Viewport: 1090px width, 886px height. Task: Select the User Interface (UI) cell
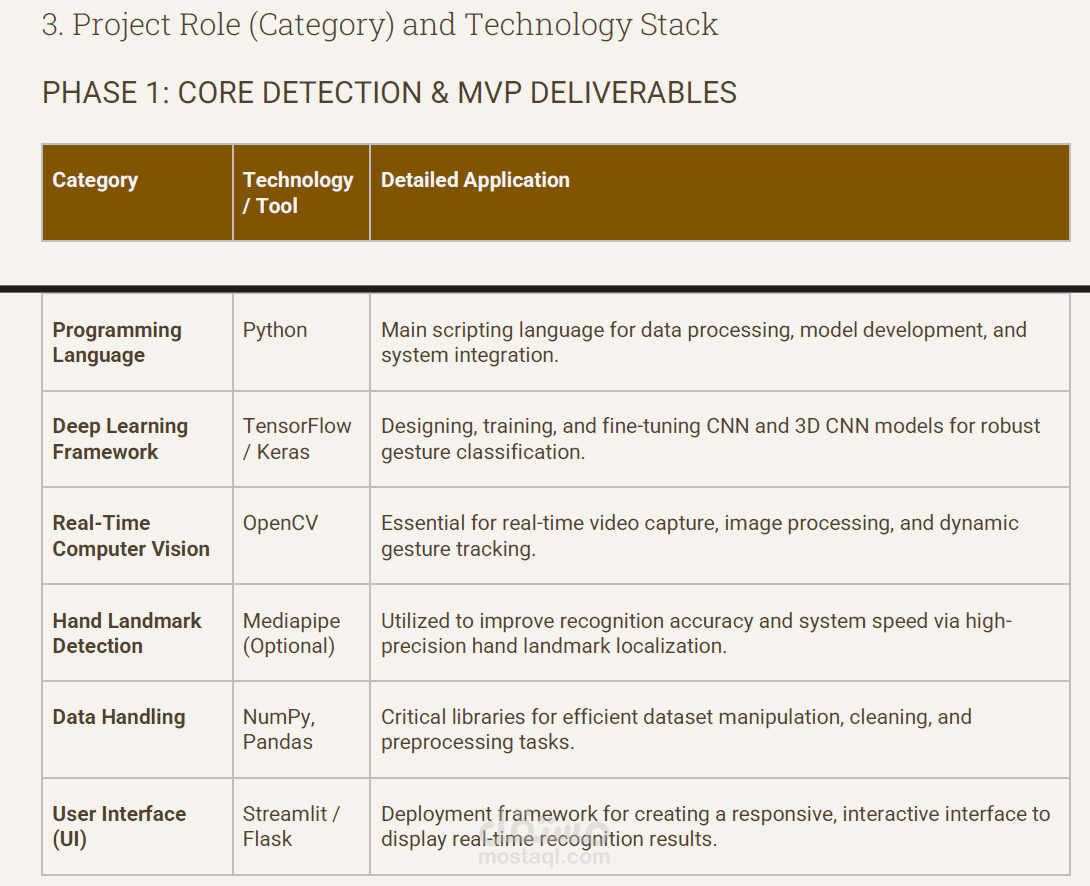[x=119, y=826]
